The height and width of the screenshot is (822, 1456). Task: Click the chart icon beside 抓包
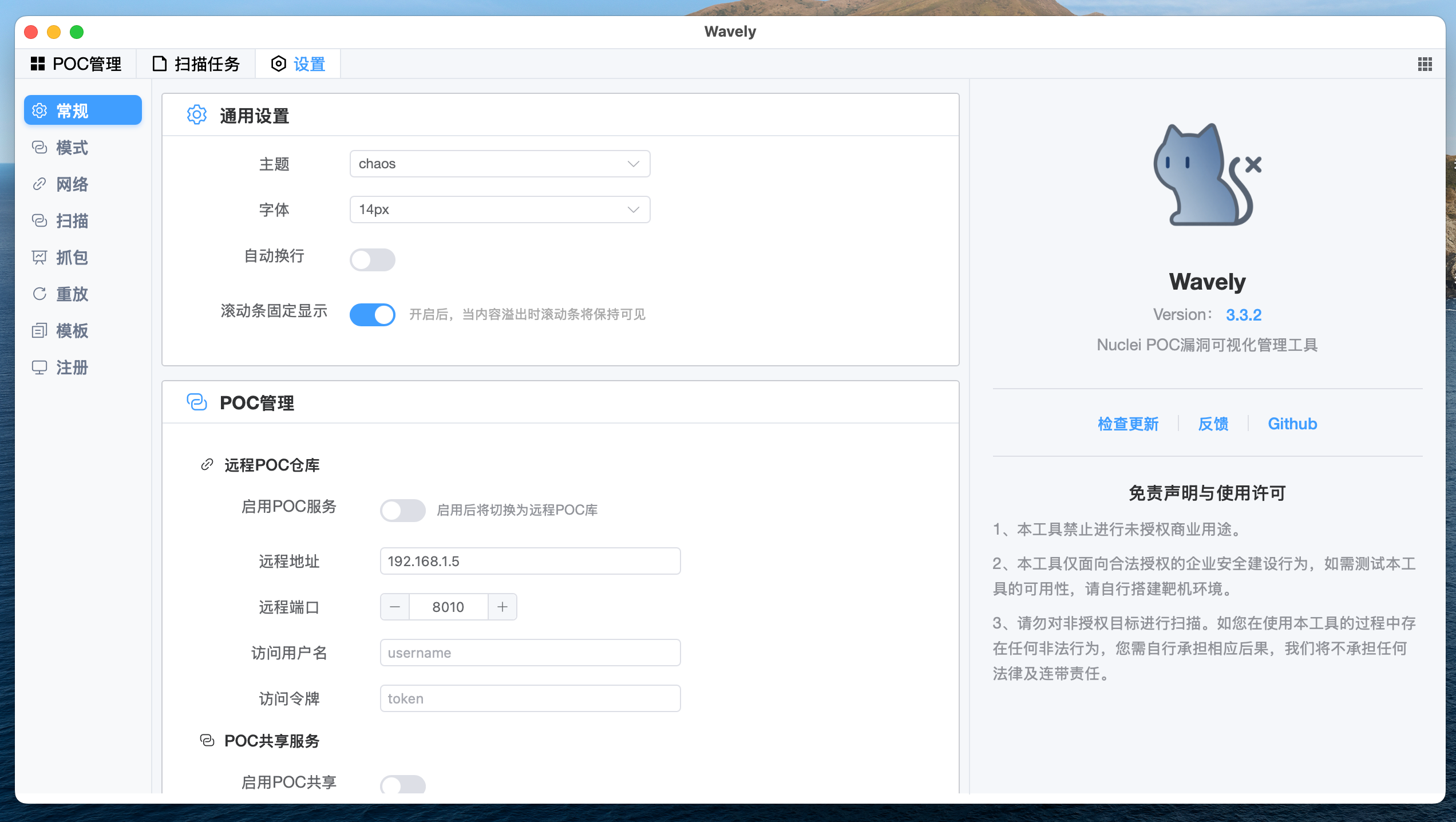(x=39, y=257)
